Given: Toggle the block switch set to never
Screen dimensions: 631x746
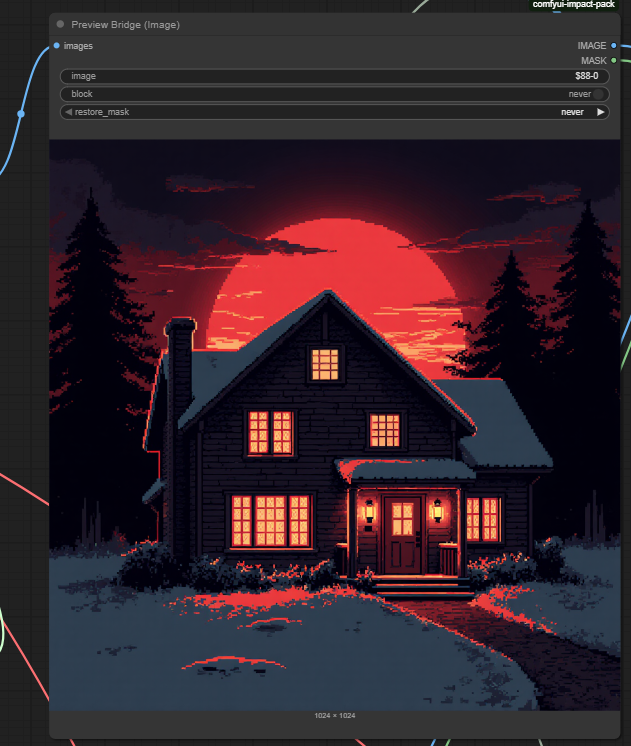Looking at the screenshot, I should 599,94.
